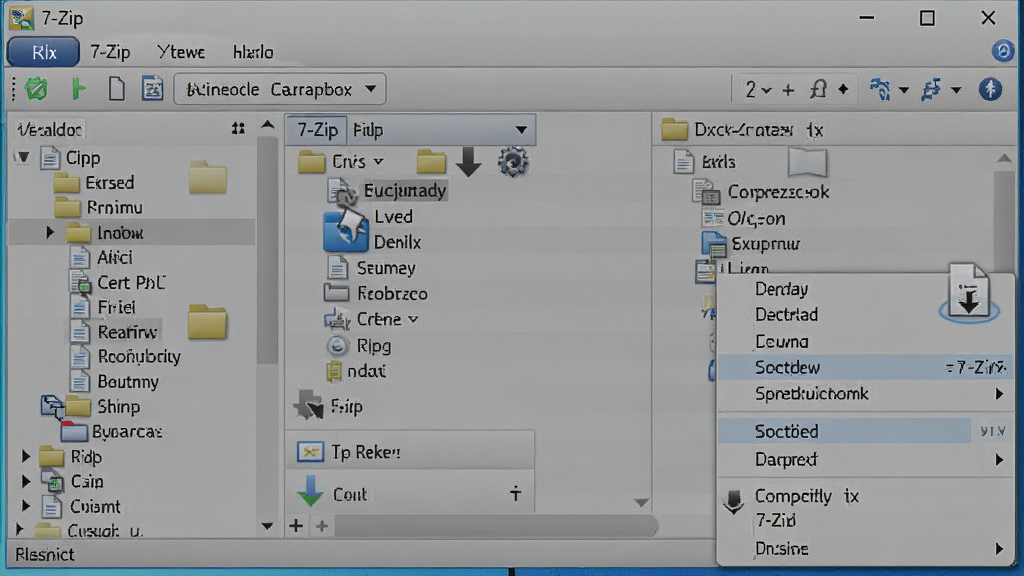Click the blue plug connector toolbar icon
1024x576 pixels.
pos(931,89)
